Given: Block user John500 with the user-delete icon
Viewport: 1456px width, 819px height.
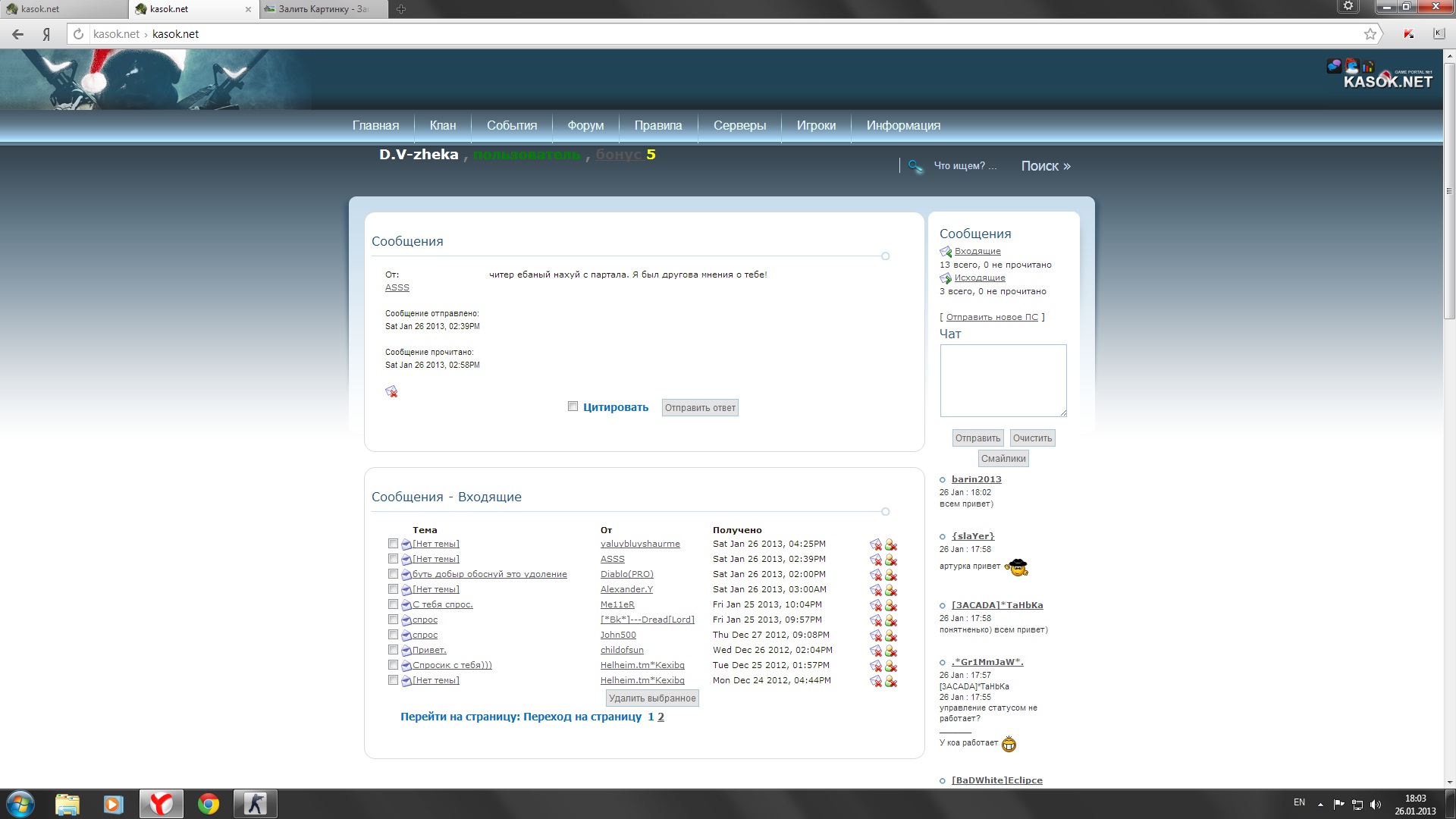Looking at the screenshot, I should (x=891, y=635).
